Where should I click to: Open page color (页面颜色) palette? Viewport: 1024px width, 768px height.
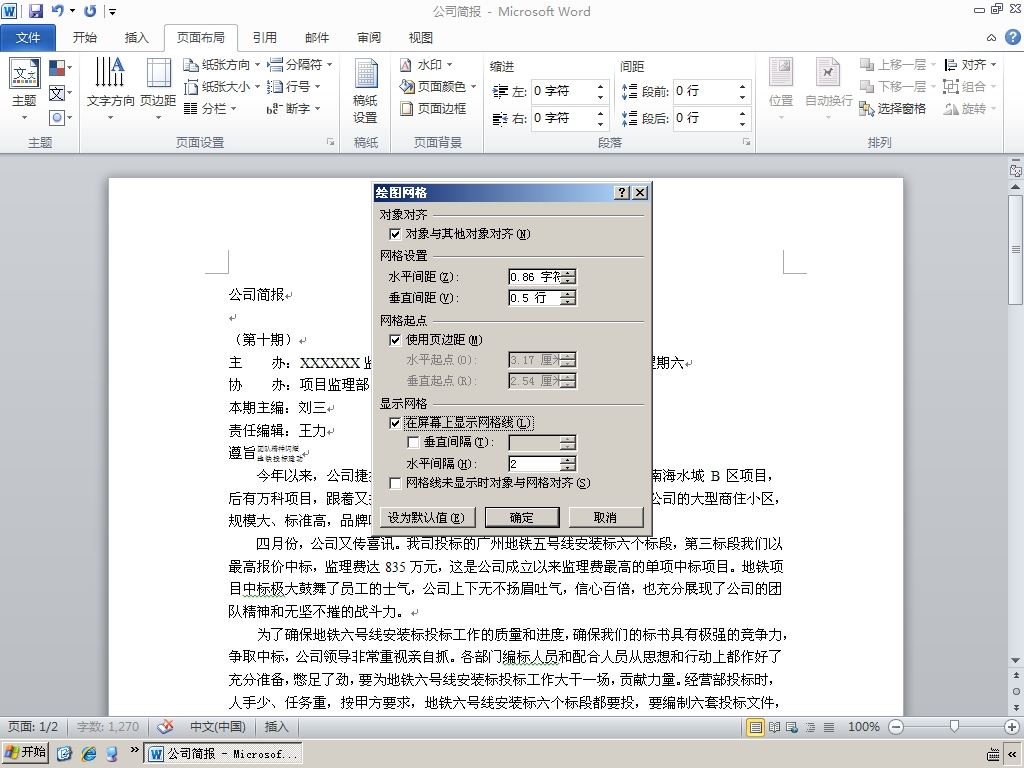coord(437,86)
